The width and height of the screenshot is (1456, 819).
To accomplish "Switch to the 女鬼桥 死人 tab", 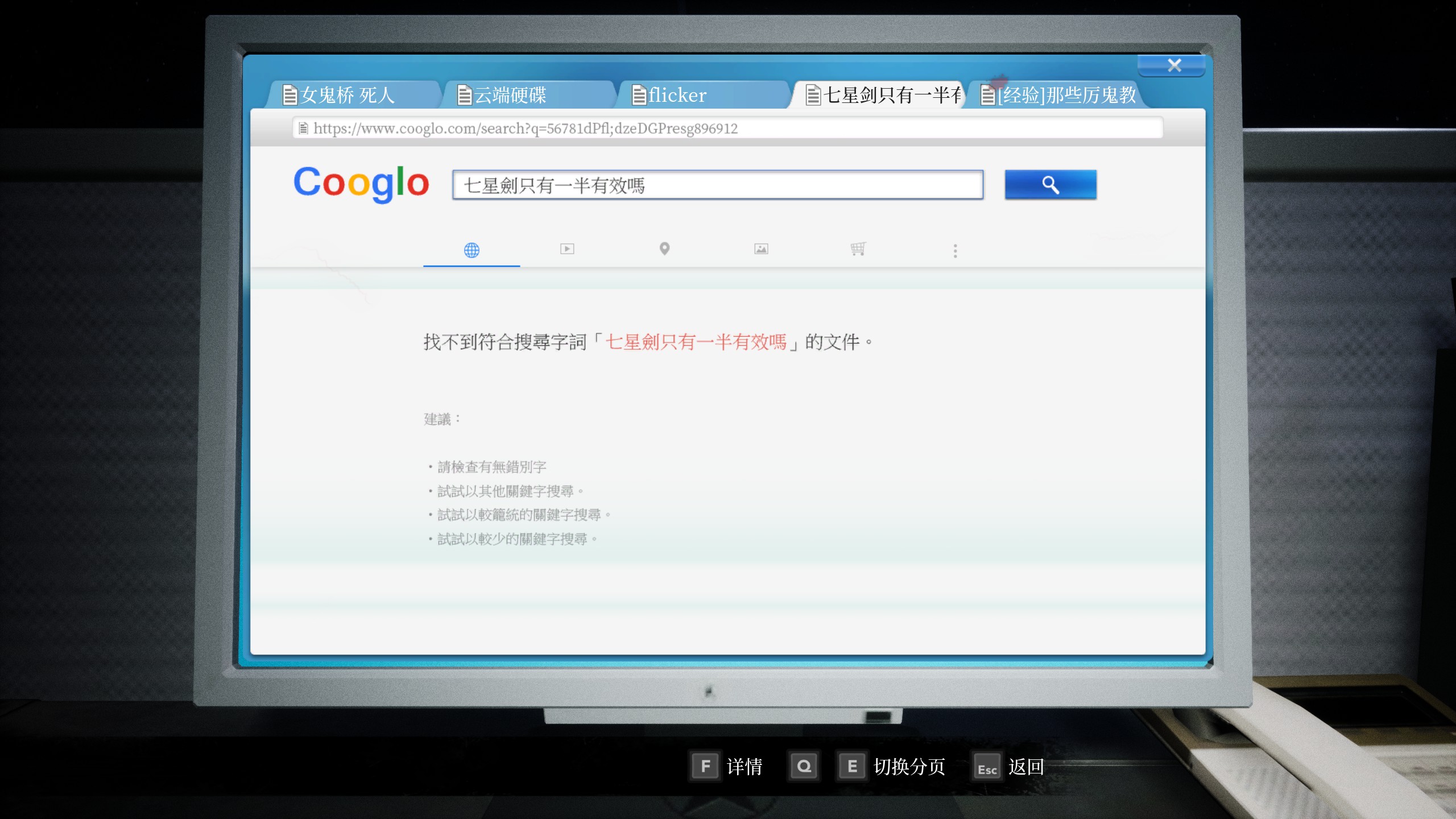I will tap(348, 95).
